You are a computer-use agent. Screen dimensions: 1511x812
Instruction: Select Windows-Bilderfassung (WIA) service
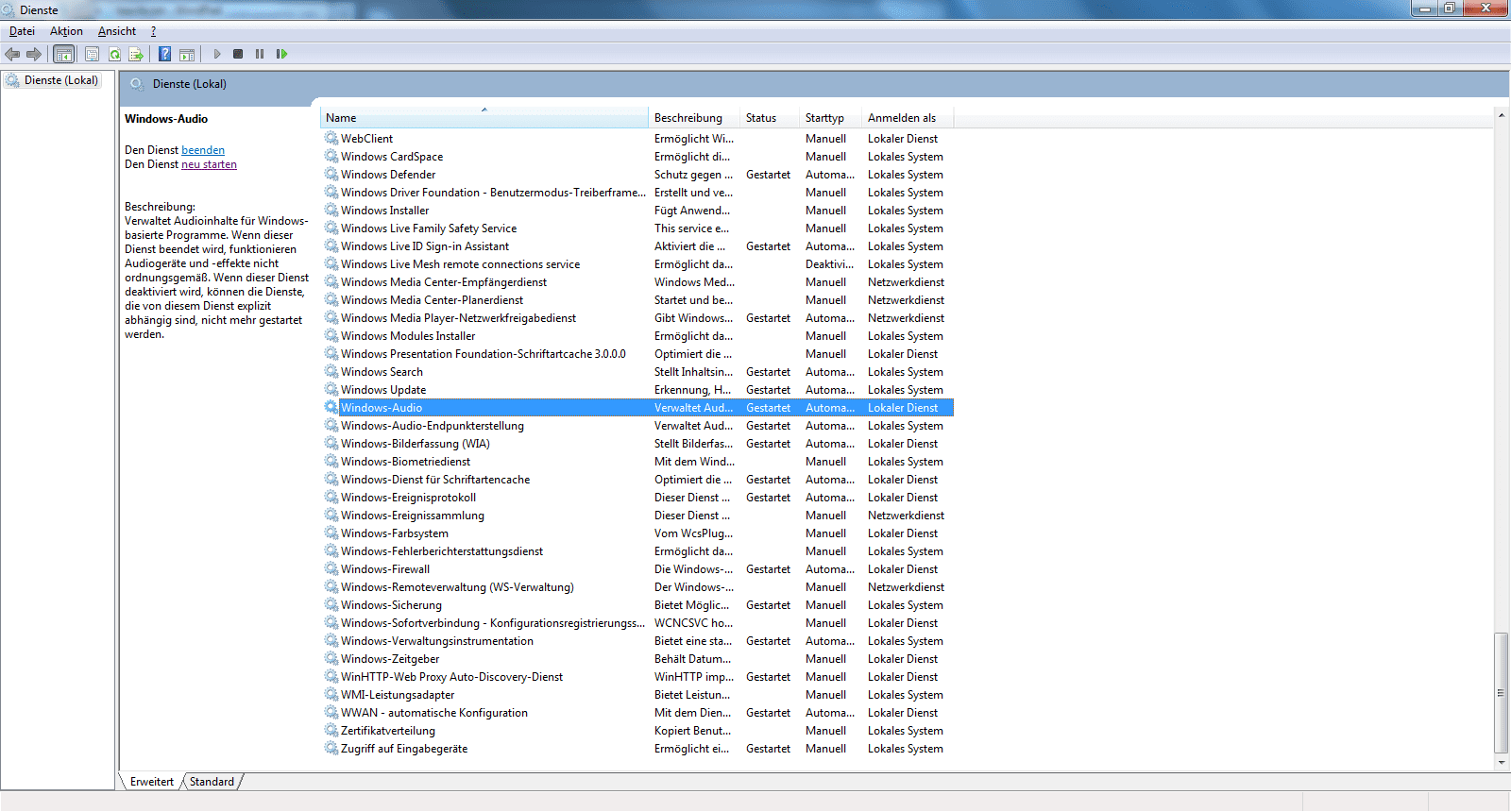[x=416, y=444]
